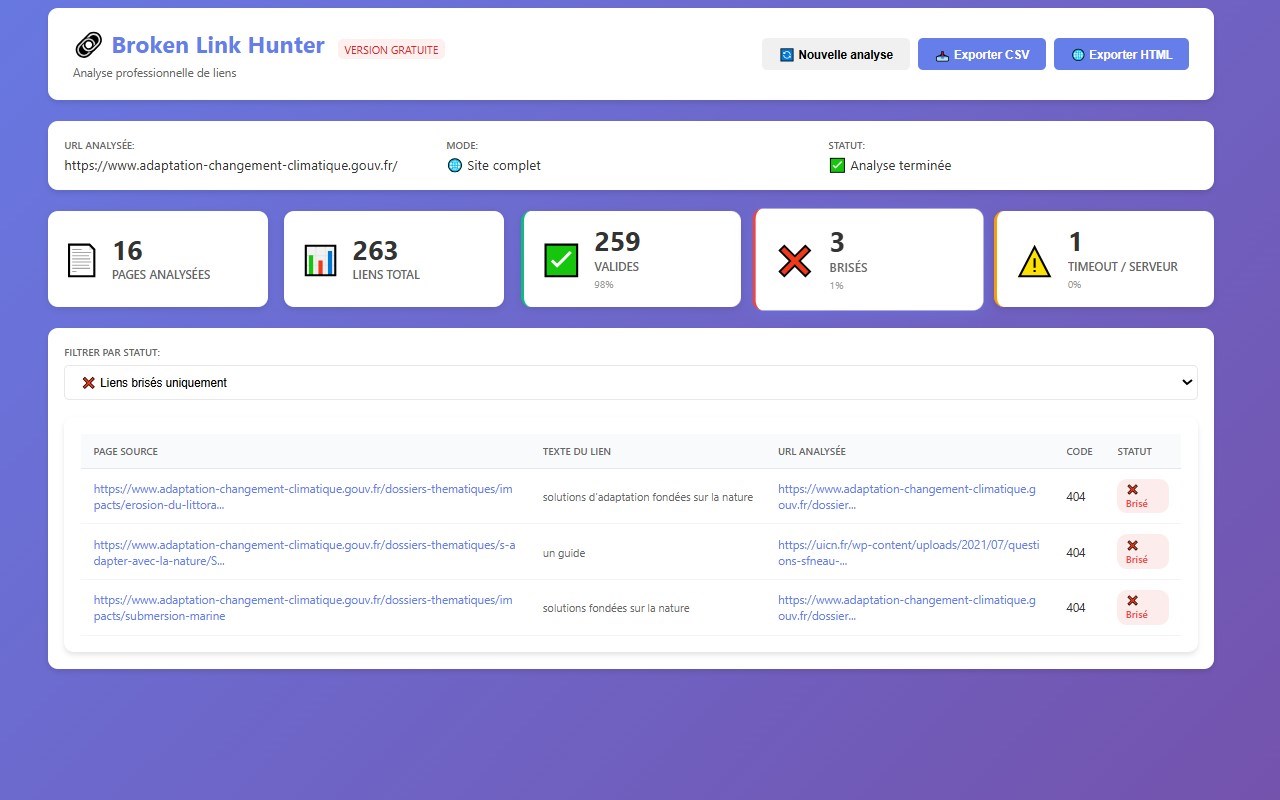Click the 16 Pages Analysées count
Viewport: 1280px width, 800px height.
pyautogui.click(x=127, y=250)
